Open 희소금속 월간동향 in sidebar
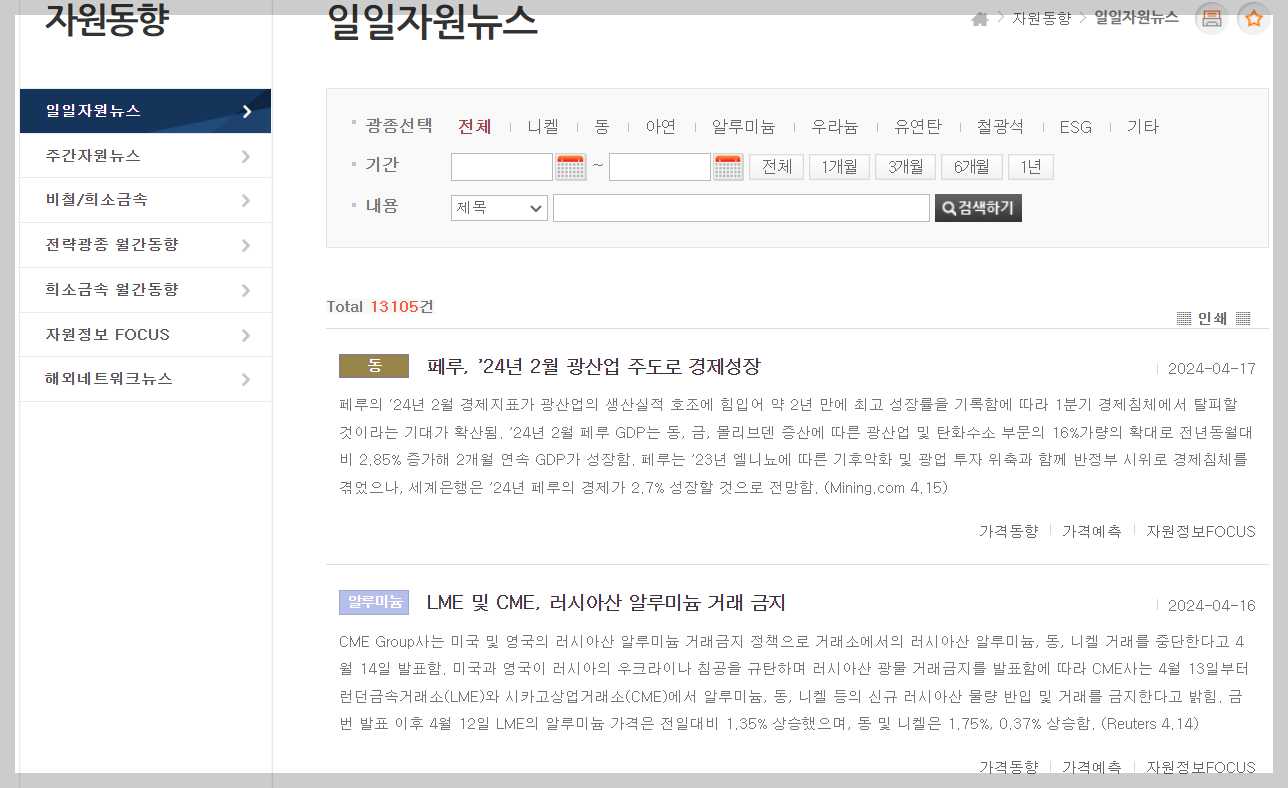 [145, 290]
